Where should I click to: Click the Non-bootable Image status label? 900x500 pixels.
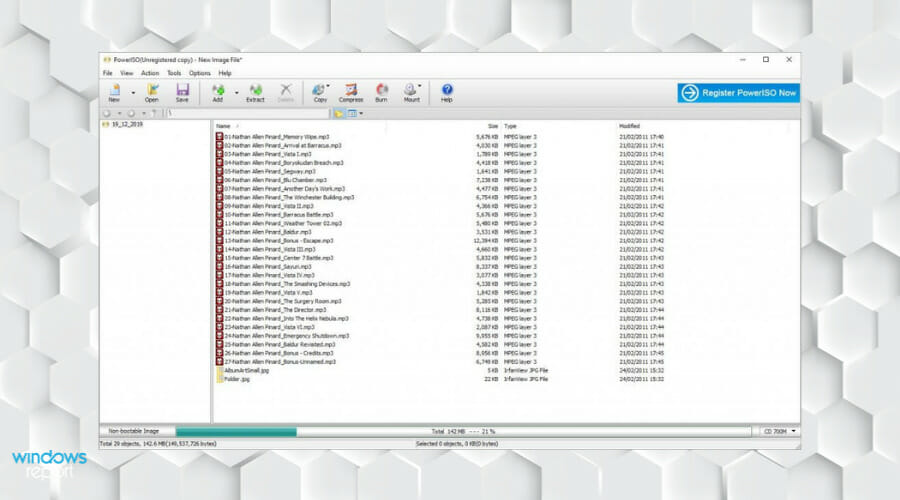click(x=134, y=431)
